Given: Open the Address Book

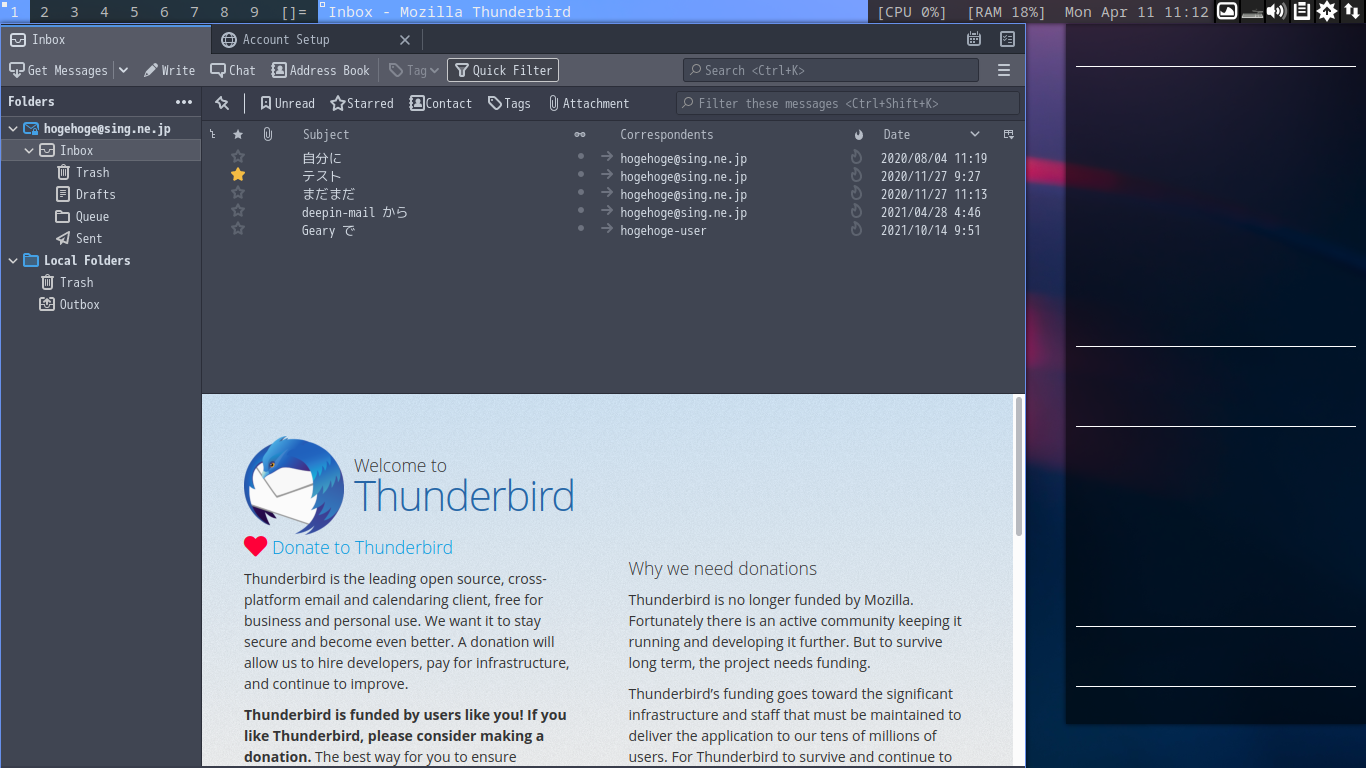Looking at the screenshot, I should click(x=320, y=70).
